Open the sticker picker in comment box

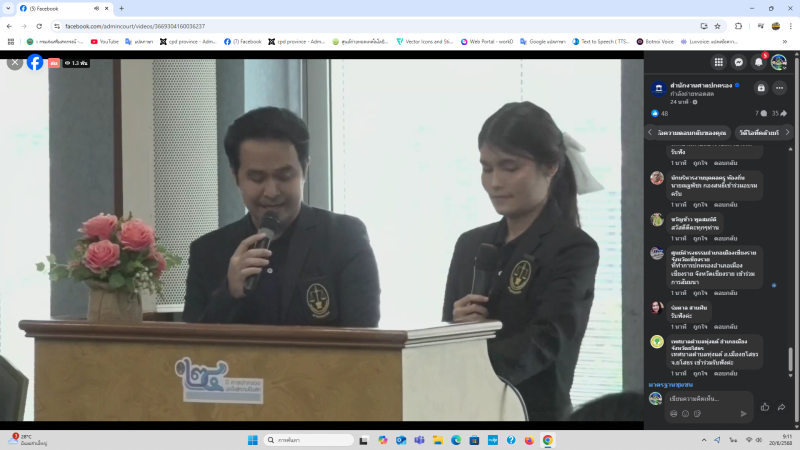coord(697,414)
